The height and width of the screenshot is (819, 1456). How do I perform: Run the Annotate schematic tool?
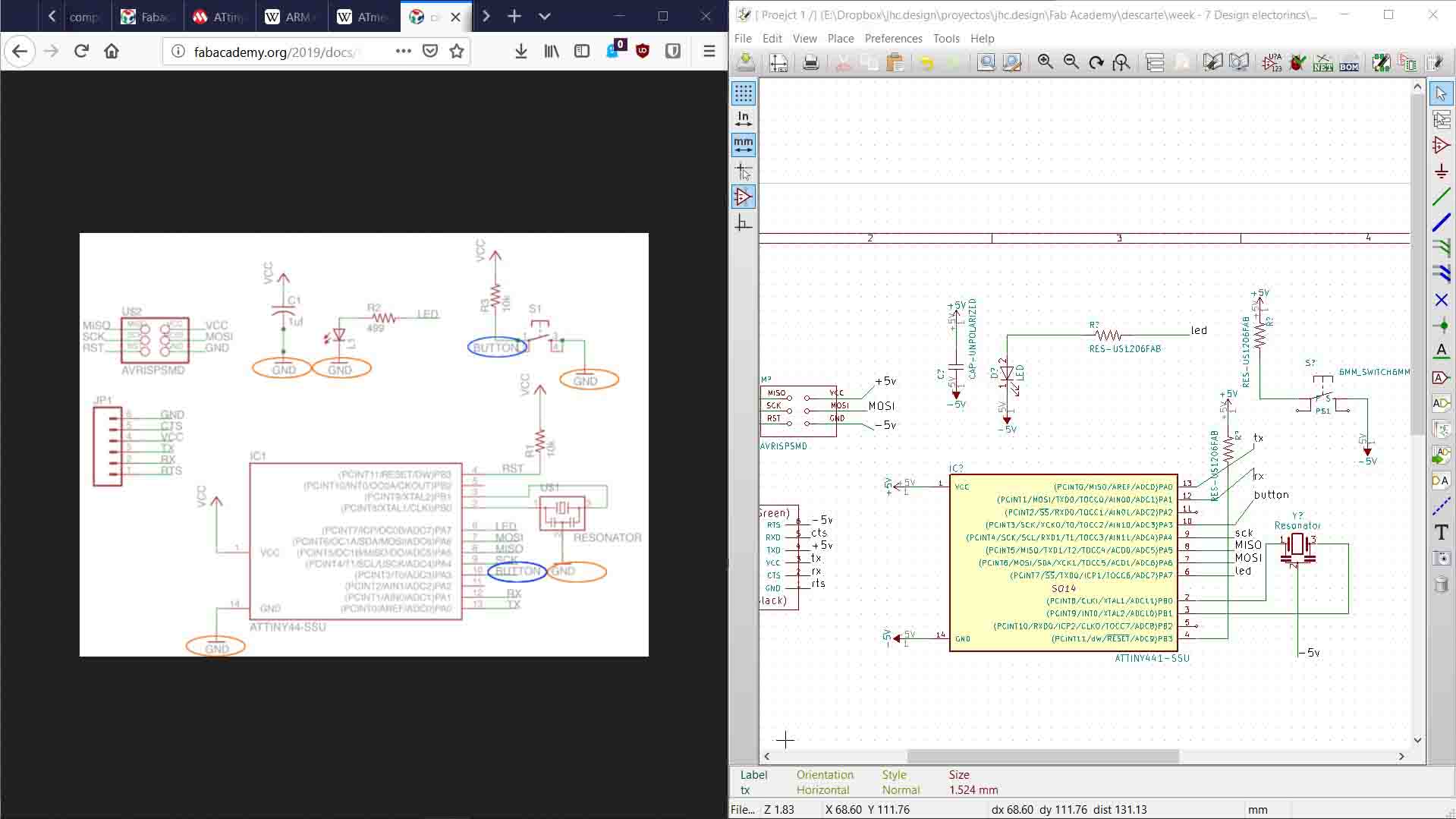click(x=1272, y=62)
